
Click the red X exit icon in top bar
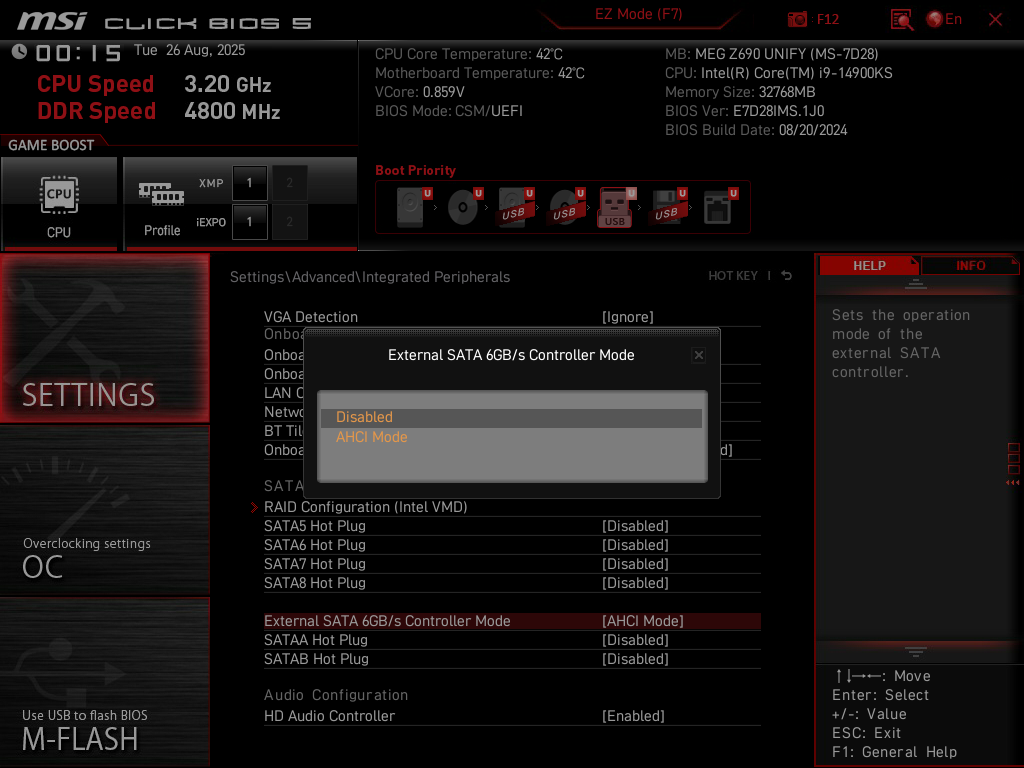pyautogui.click(x=995, y=20)
